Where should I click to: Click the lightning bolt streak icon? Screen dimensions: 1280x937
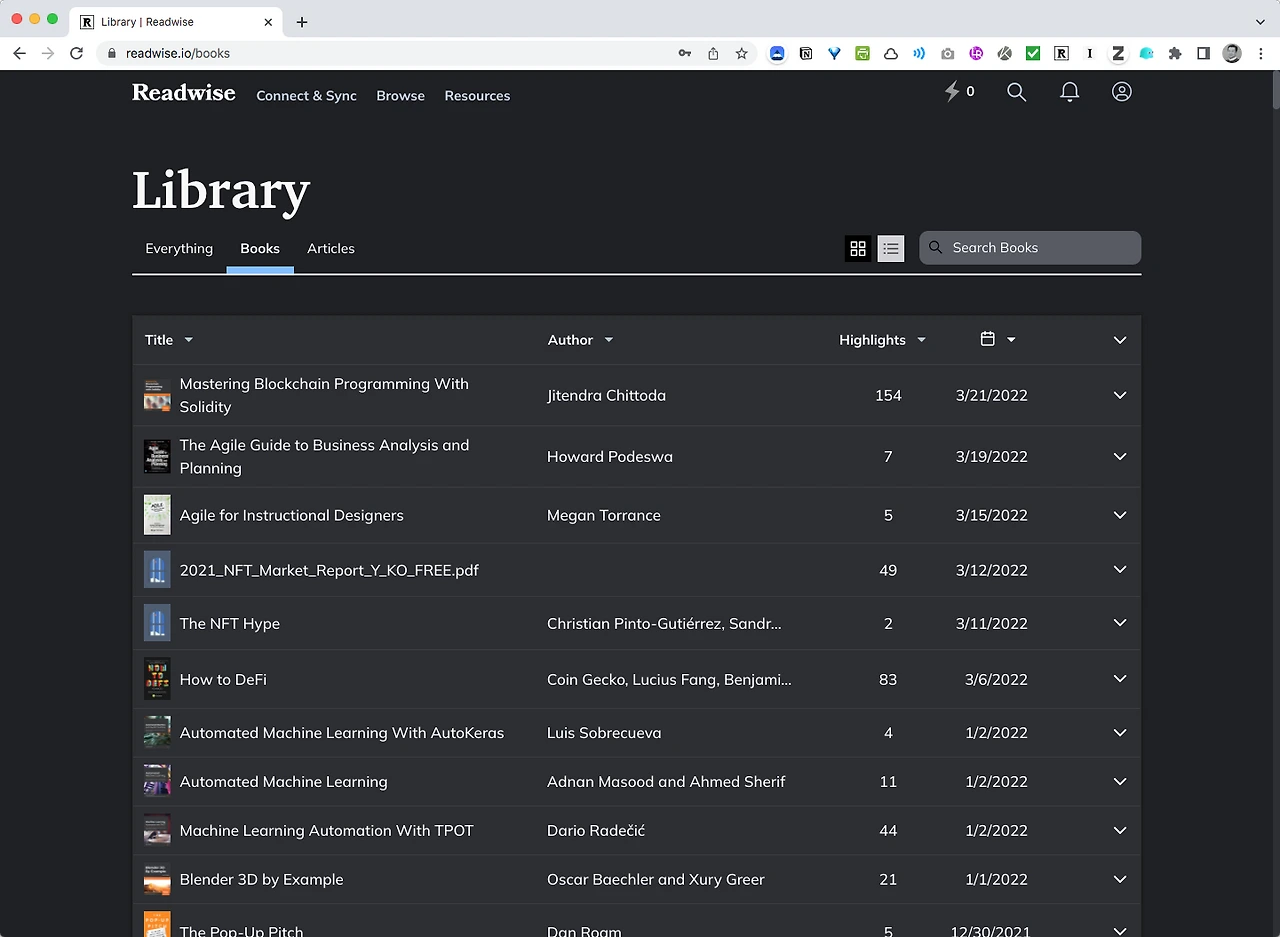[952, 92]
